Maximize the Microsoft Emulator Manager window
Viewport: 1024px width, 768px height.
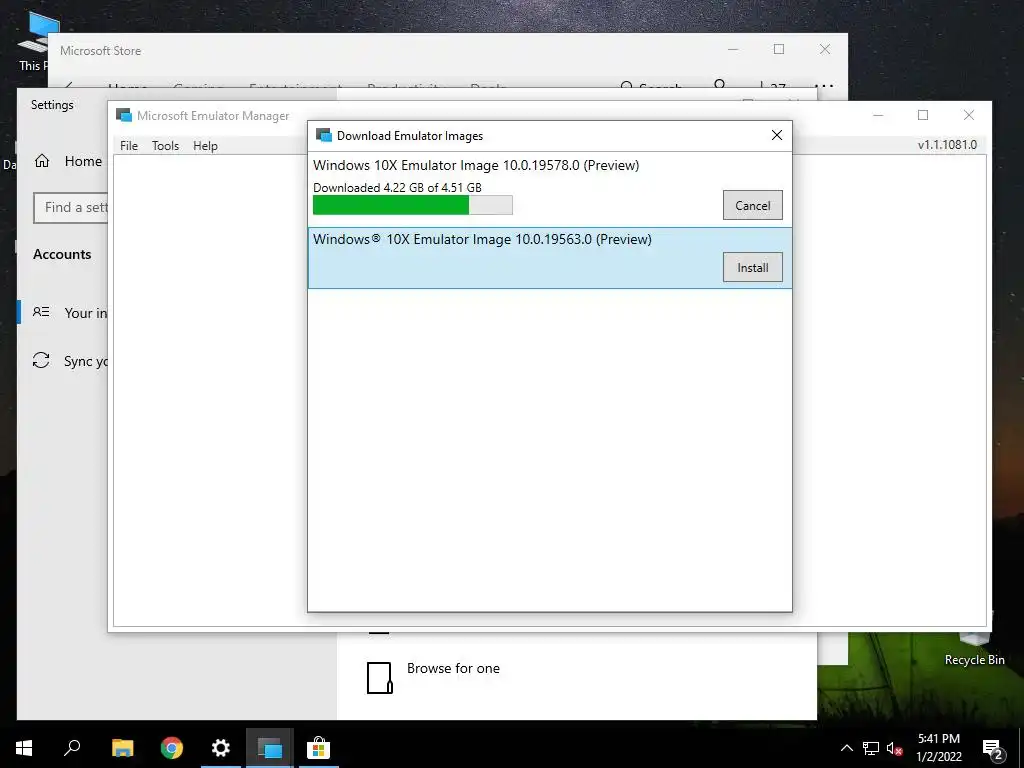[x=923, y=116]
